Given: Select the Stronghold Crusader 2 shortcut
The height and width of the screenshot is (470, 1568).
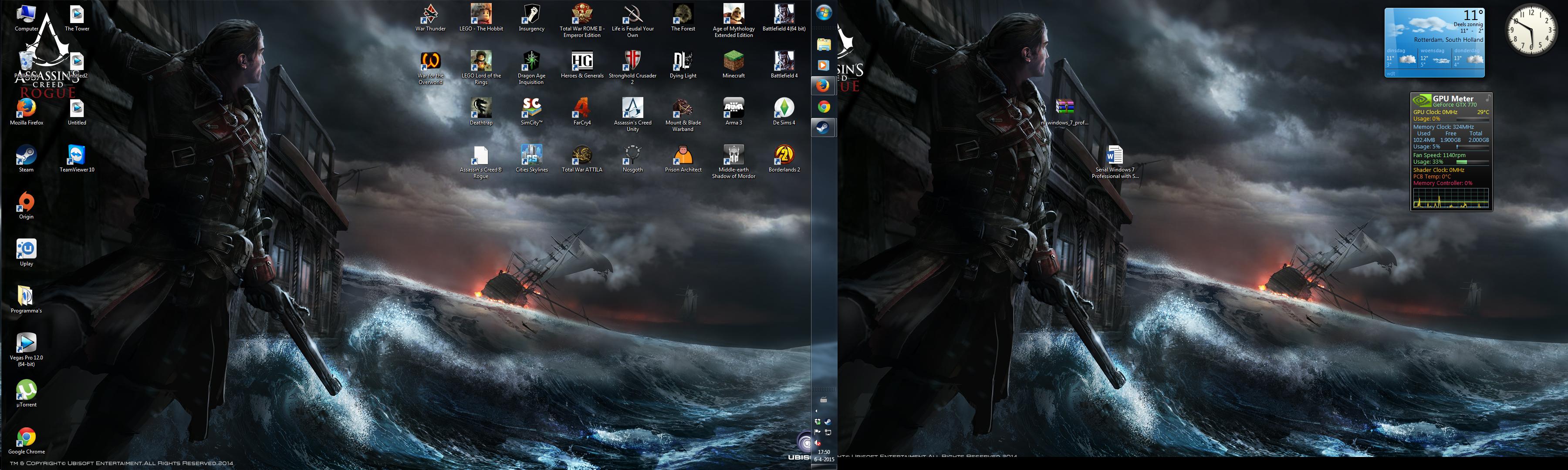Looking at the screenshot, I should click(x=632, y=68).
